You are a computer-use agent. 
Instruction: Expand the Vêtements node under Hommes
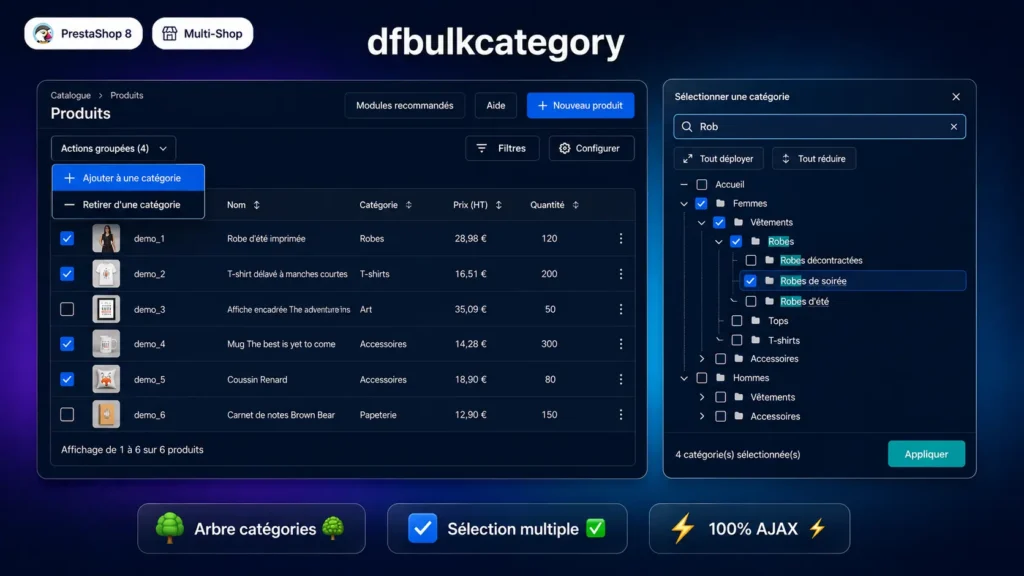pyautogui.click(x=702, y=397)
